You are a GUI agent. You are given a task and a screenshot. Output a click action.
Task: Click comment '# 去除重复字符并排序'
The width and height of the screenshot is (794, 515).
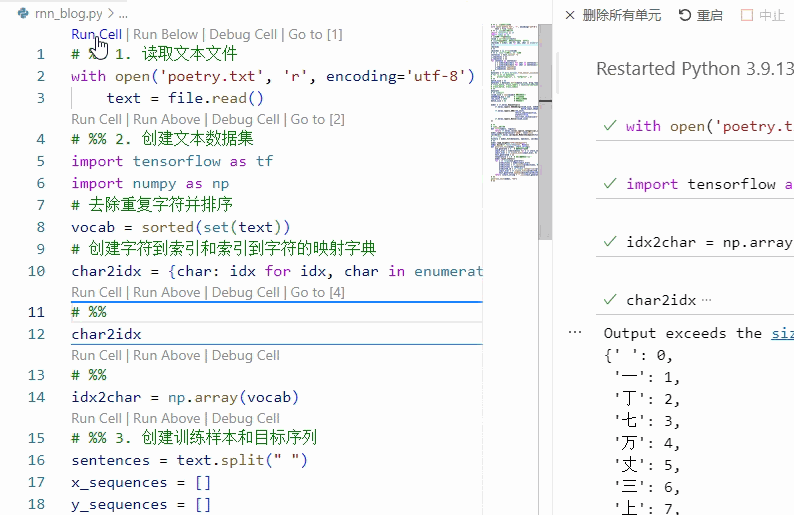152,205
